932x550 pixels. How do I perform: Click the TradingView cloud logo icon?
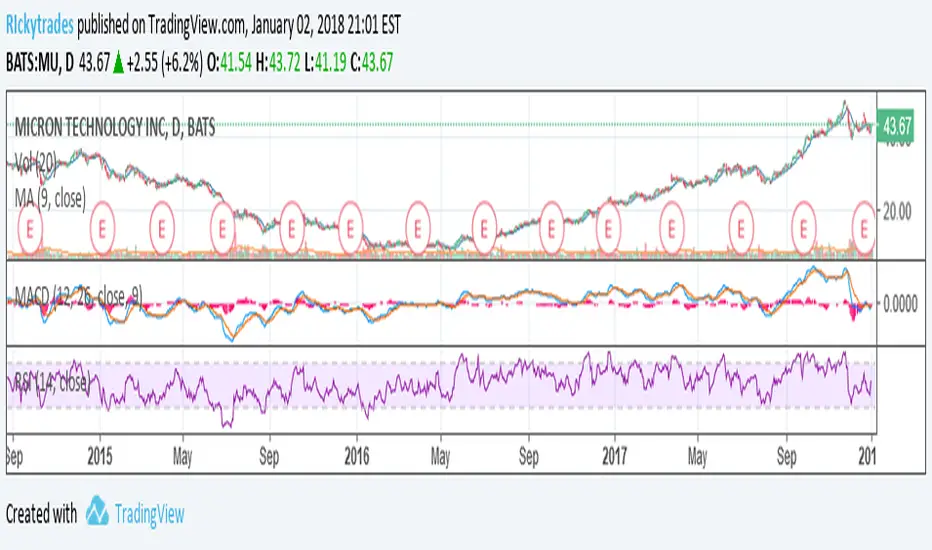coord(97,511)
